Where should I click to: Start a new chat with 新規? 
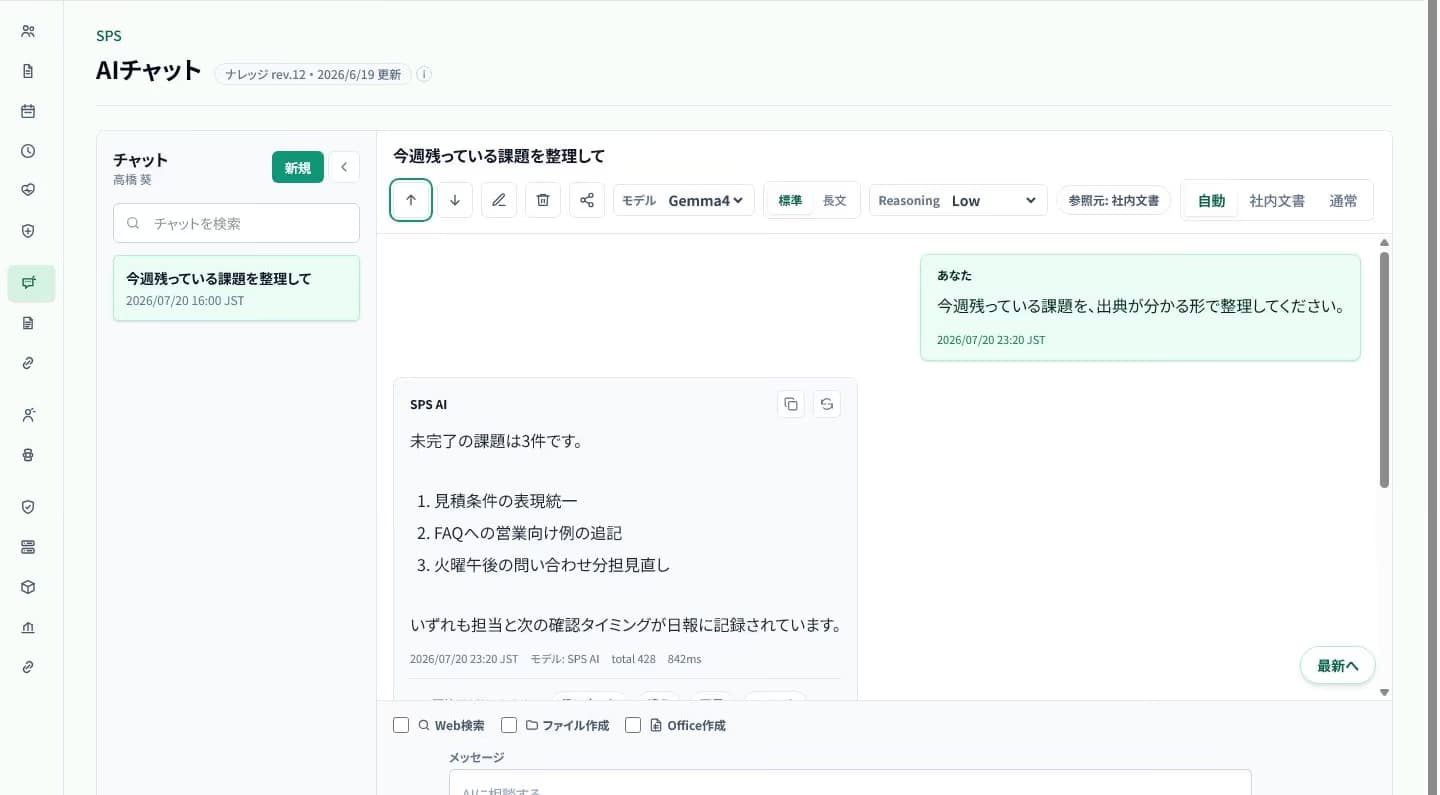298,167
